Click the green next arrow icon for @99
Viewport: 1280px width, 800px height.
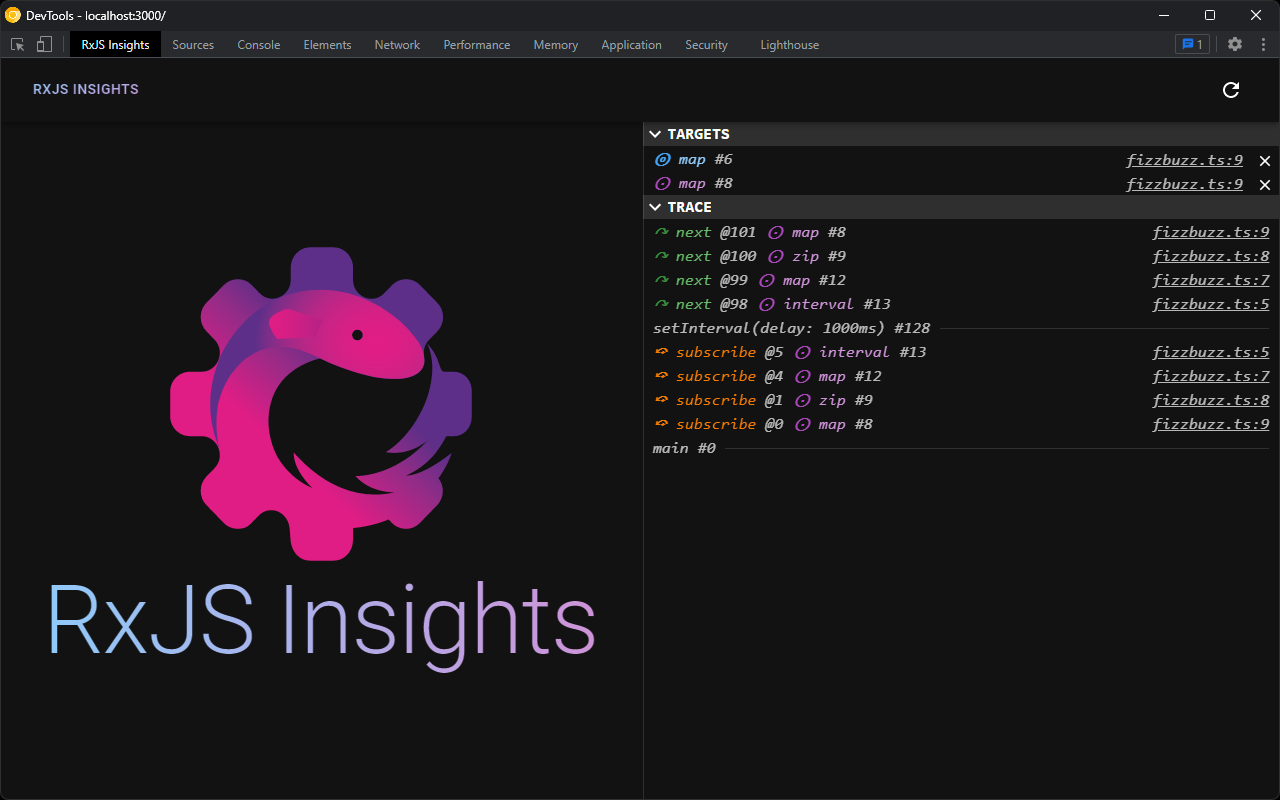[x=661, y=280]
